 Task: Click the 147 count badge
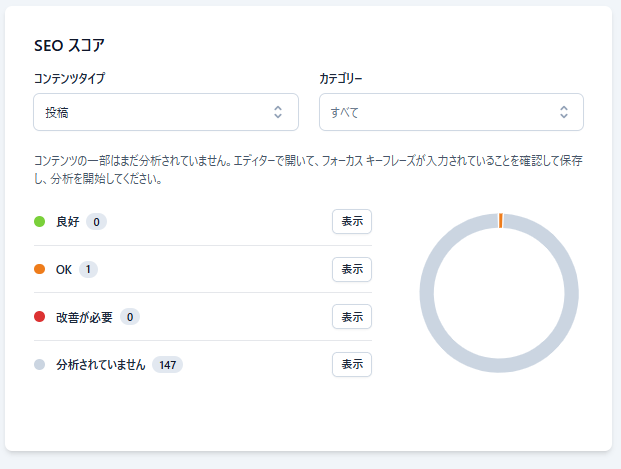pos(167,365)
